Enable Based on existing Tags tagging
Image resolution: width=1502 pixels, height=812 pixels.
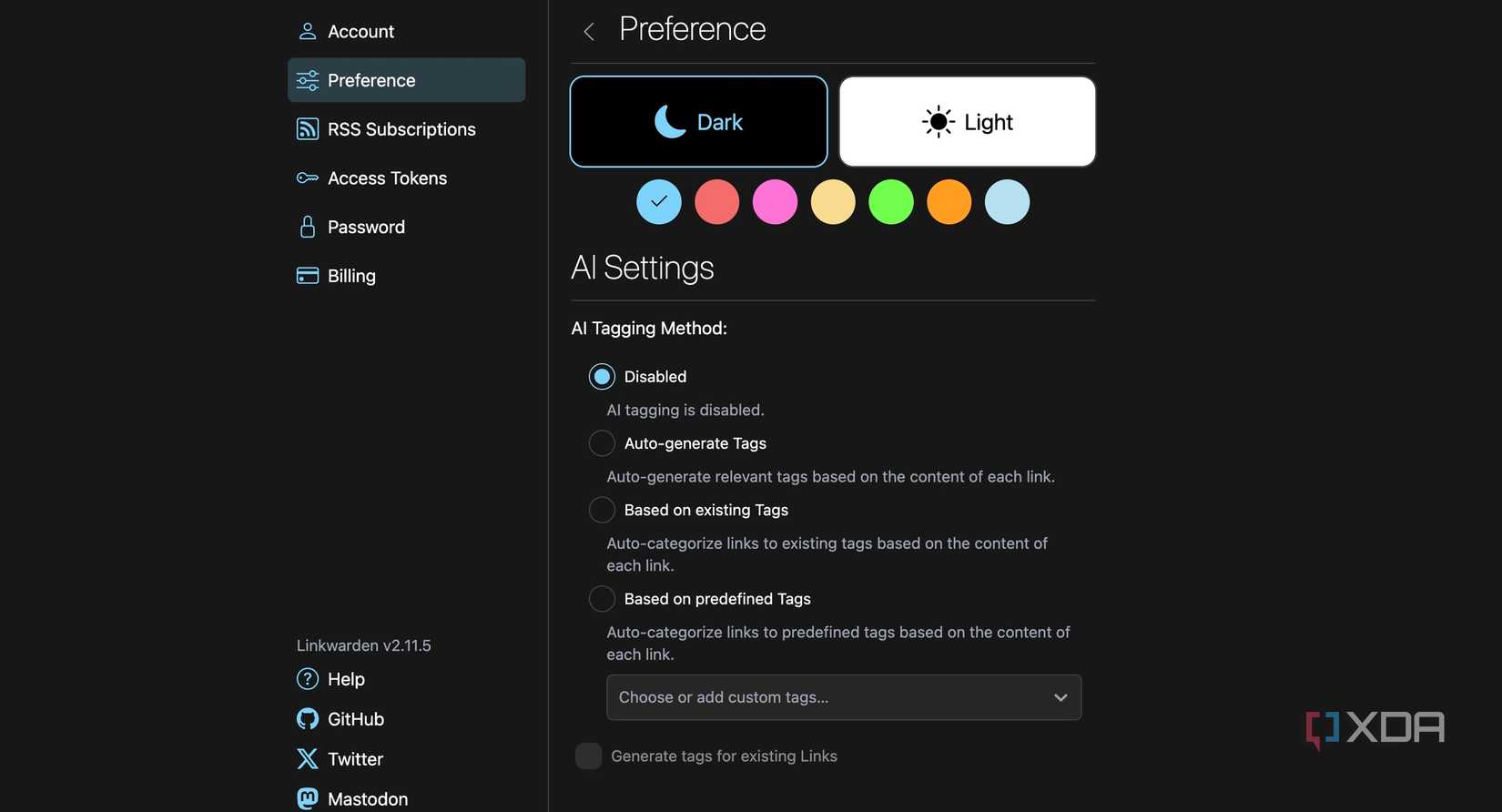(602, 510)
